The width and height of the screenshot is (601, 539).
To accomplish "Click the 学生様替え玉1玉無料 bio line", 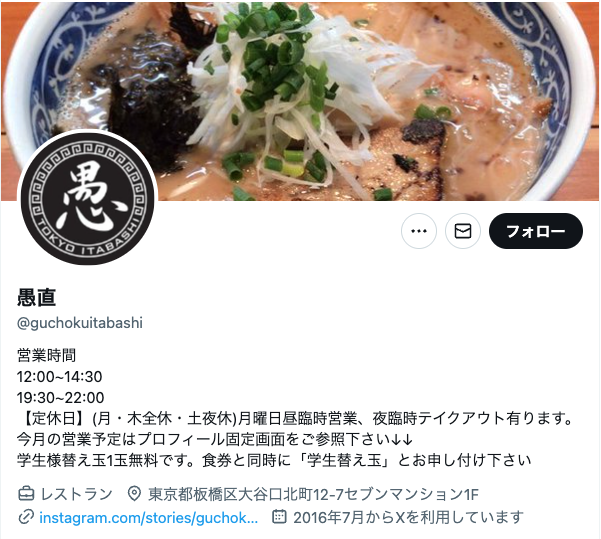I will (x=274, y=460).
